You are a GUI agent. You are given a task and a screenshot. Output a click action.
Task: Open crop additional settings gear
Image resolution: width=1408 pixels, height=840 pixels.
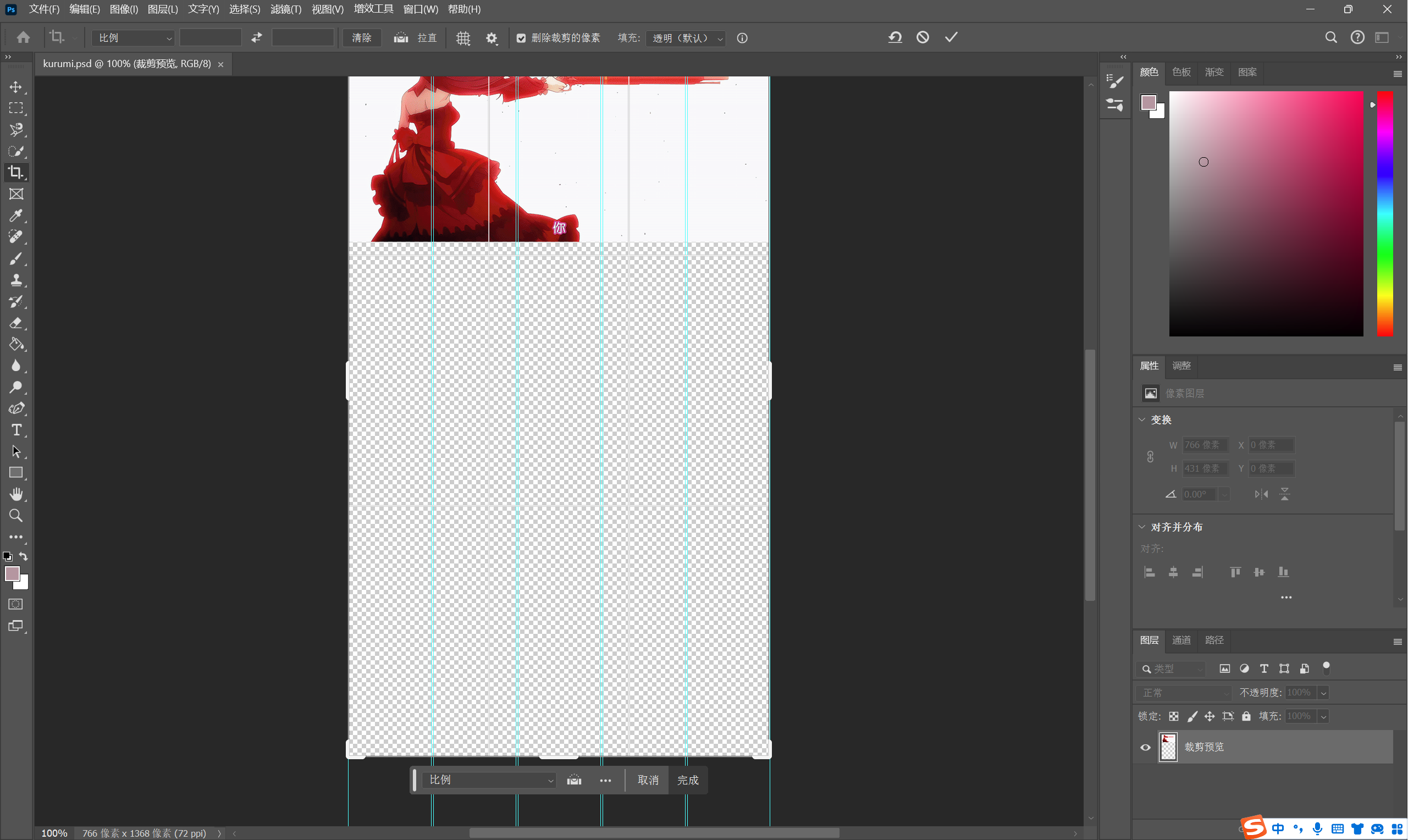click(x=492, y=38)
